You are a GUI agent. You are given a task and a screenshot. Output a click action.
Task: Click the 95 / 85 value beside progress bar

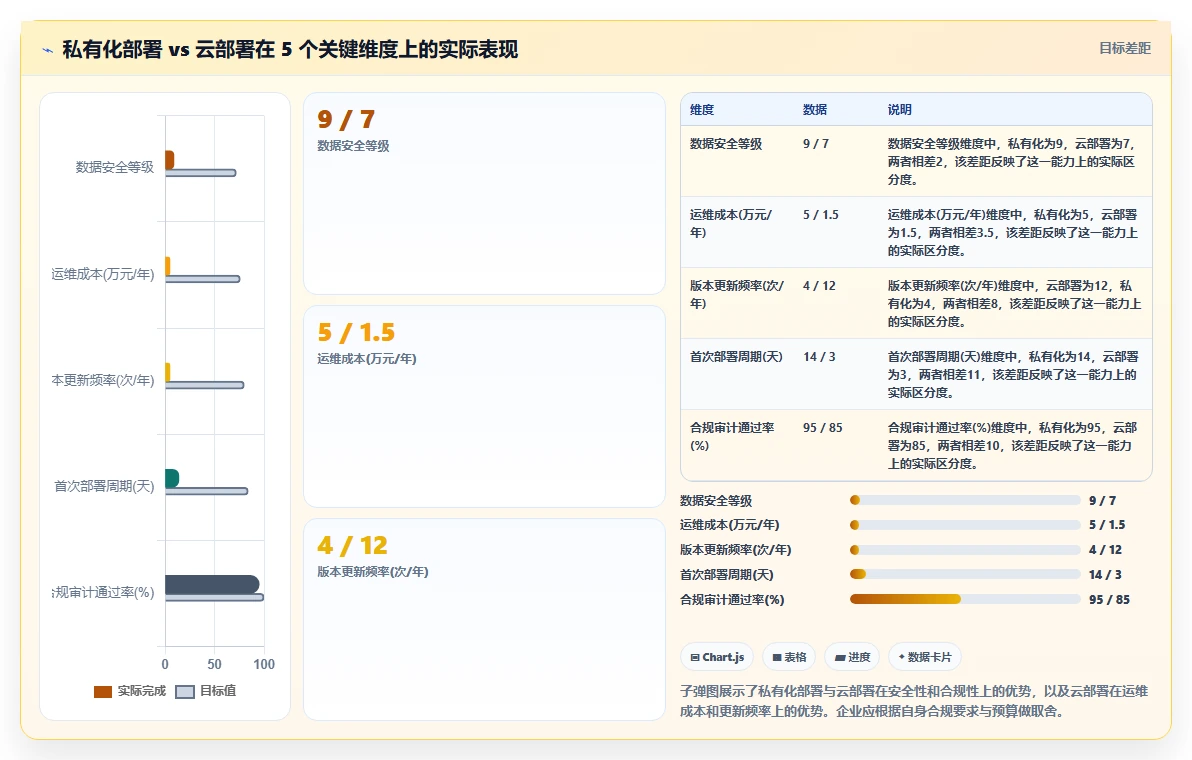point(1109,600)
